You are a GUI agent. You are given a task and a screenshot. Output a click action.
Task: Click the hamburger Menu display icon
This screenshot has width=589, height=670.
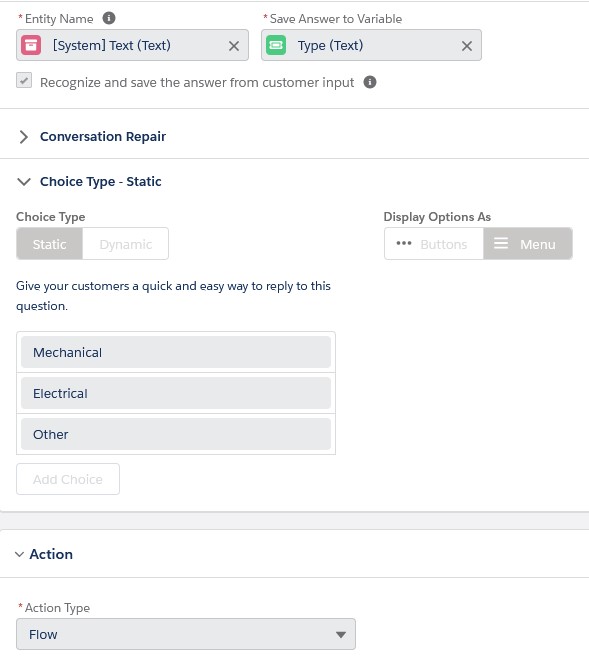[501, 244]
